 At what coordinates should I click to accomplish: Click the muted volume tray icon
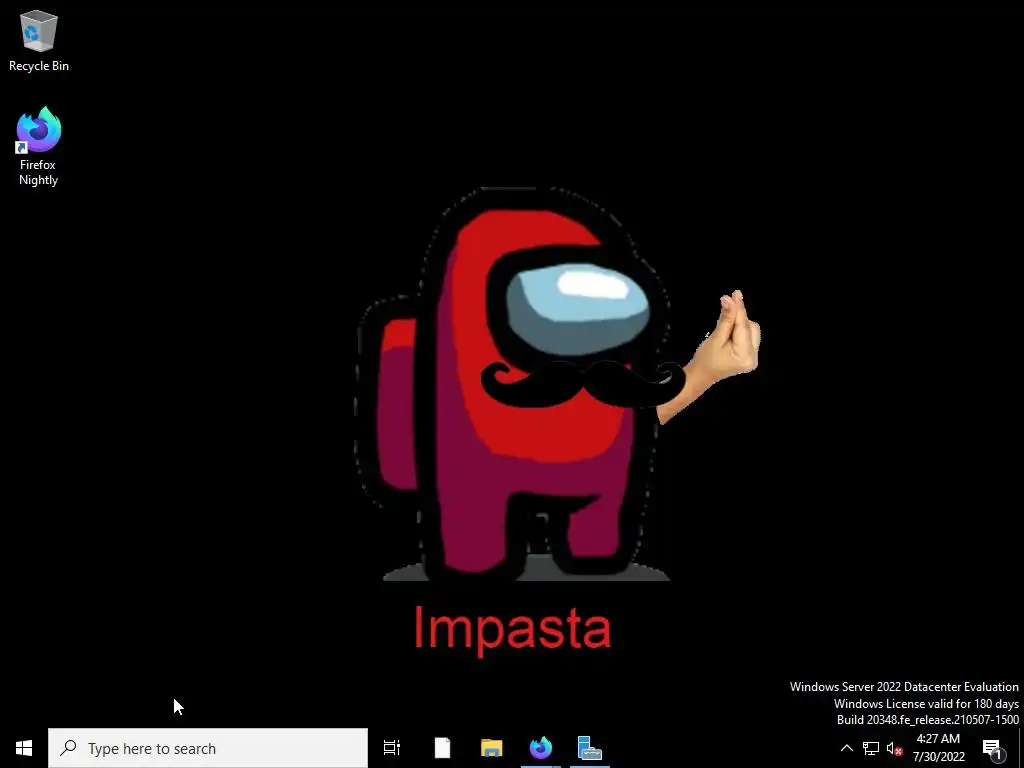tap(894, 748)
